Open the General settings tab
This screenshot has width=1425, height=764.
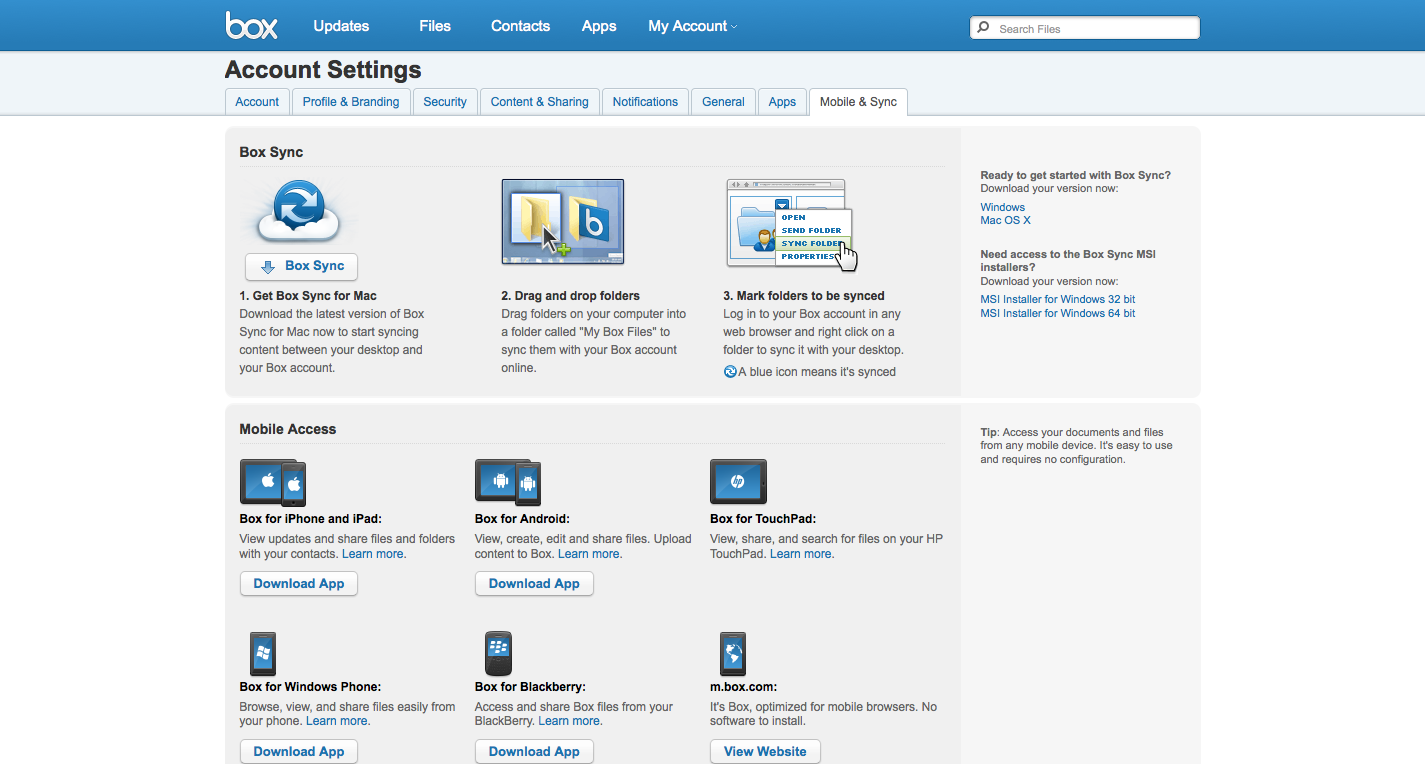tap(723, 102)
